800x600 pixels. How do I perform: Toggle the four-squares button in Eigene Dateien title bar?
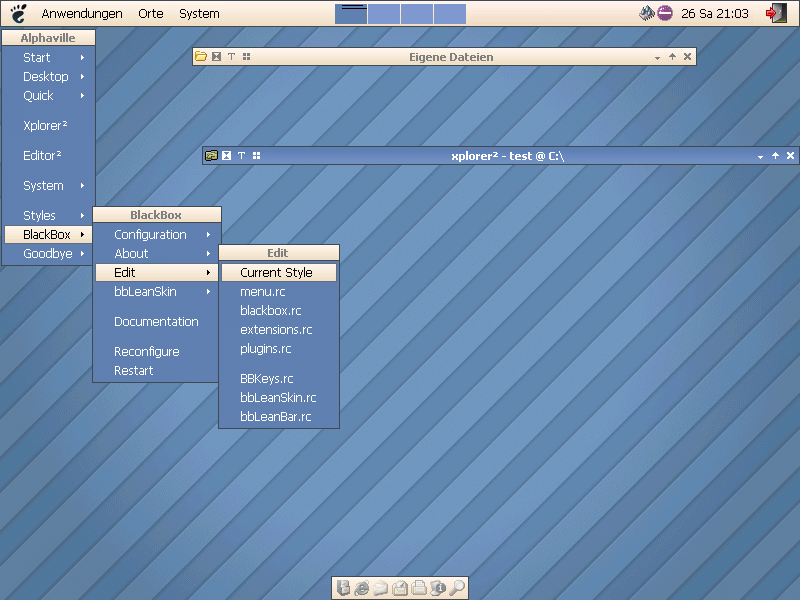click(x=246, y=56)
